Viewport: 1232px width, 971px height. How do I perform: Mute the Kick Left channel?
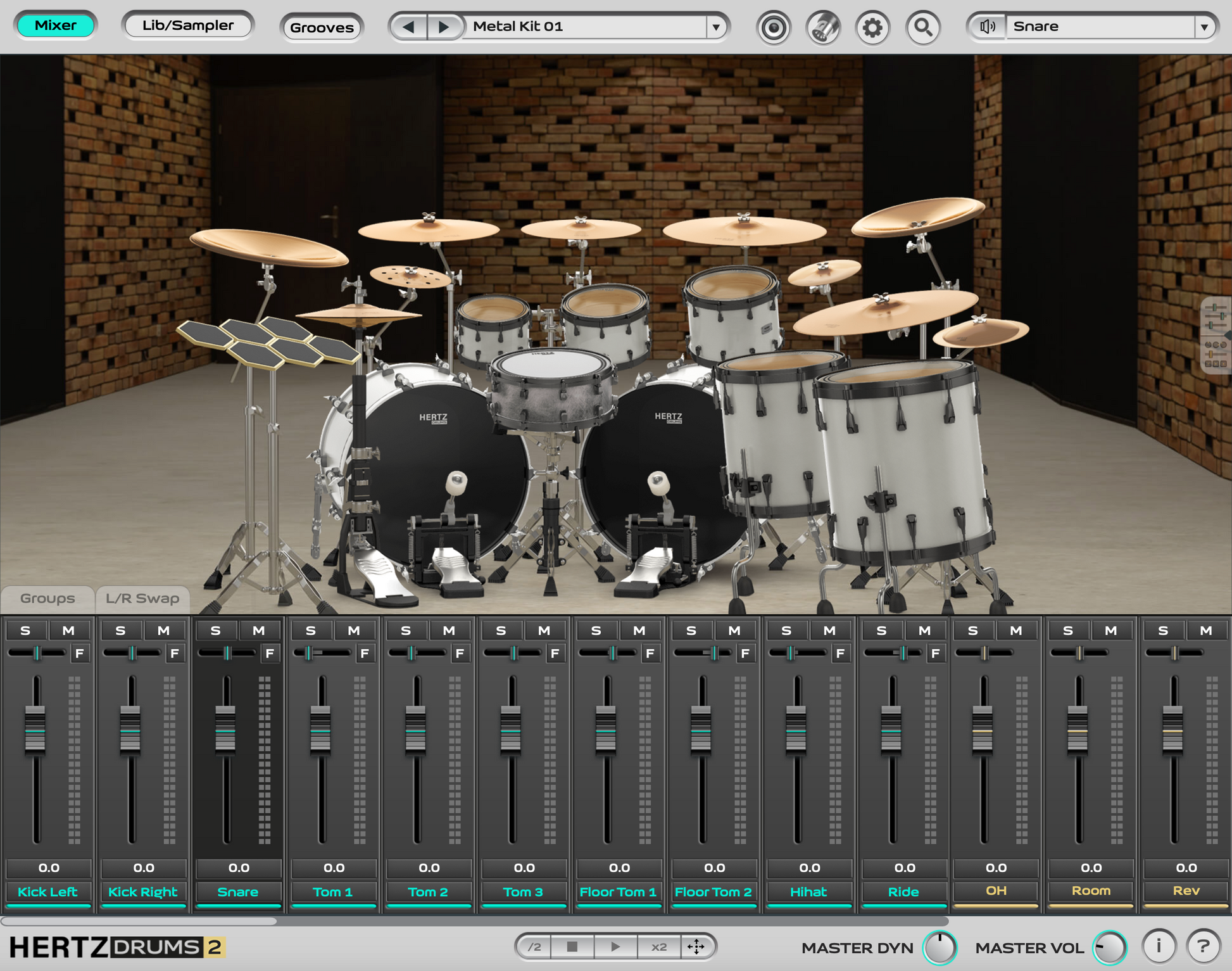(68, 630)
